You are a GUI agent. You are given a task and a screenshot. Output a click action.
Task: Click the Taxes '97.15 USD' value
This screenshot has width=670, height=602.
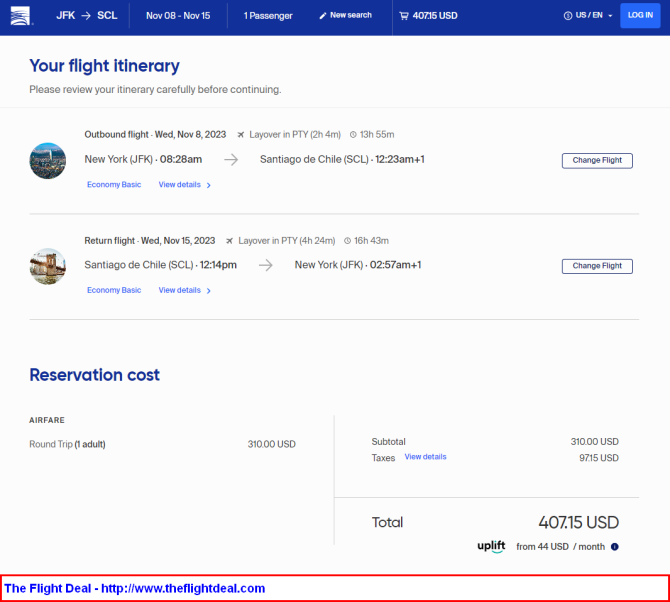[599, 458]
